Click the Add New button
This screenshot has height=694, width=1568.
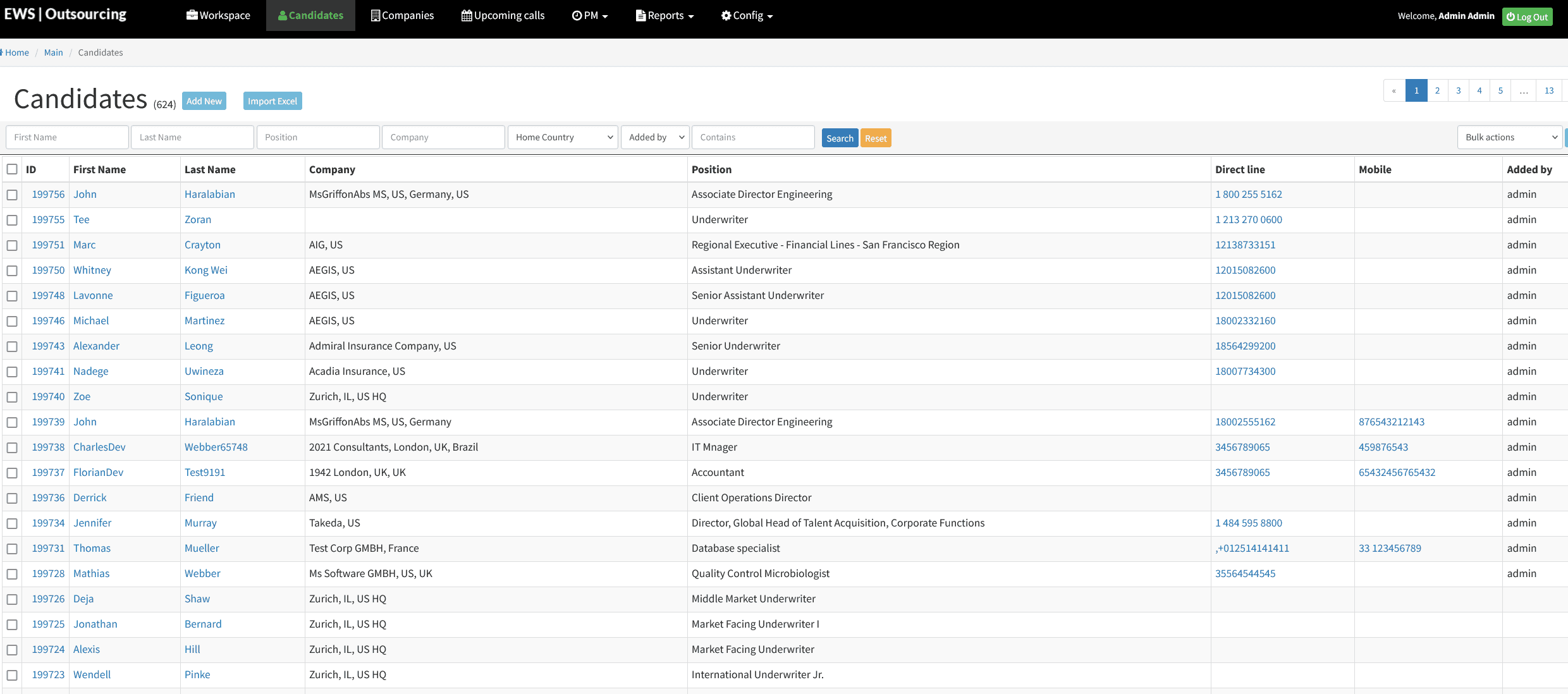tap(204, 100)
